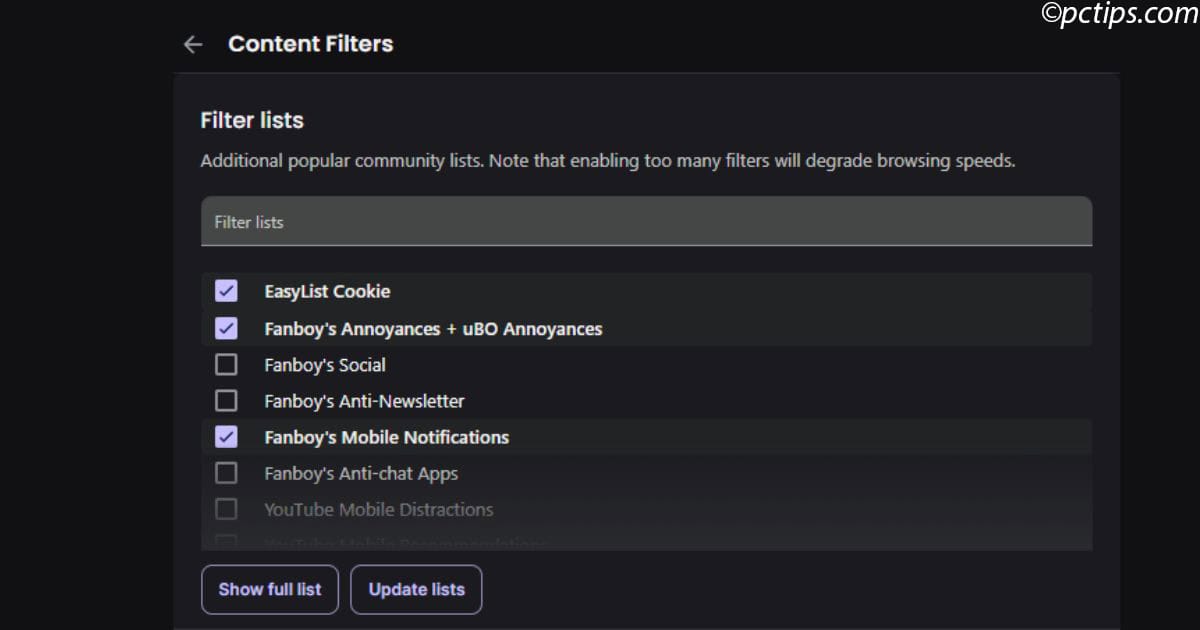Viewport: 1200px width, 630px height.
Task: Check the Fanboy's Anti-chat Apps checkbox
Action: [x=227, y=473]
